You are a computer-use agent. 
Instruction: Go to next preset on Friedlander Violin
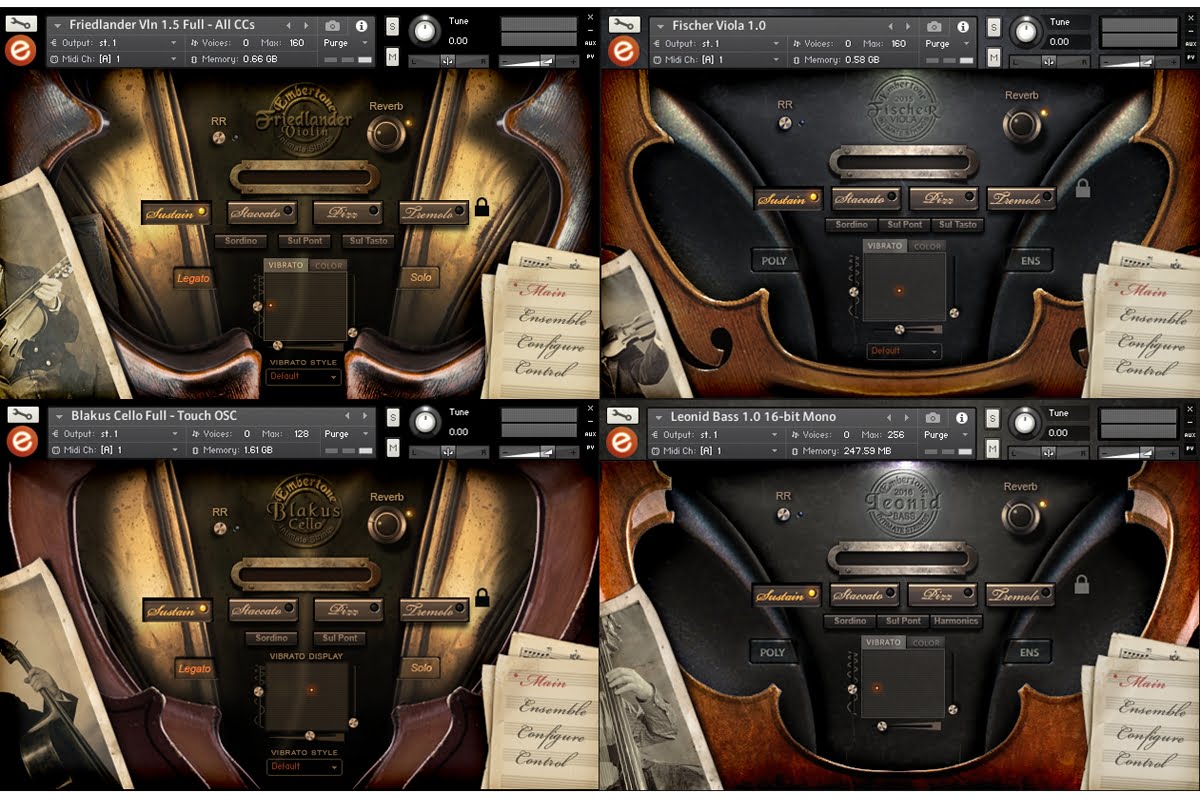(x=307, y=25)
